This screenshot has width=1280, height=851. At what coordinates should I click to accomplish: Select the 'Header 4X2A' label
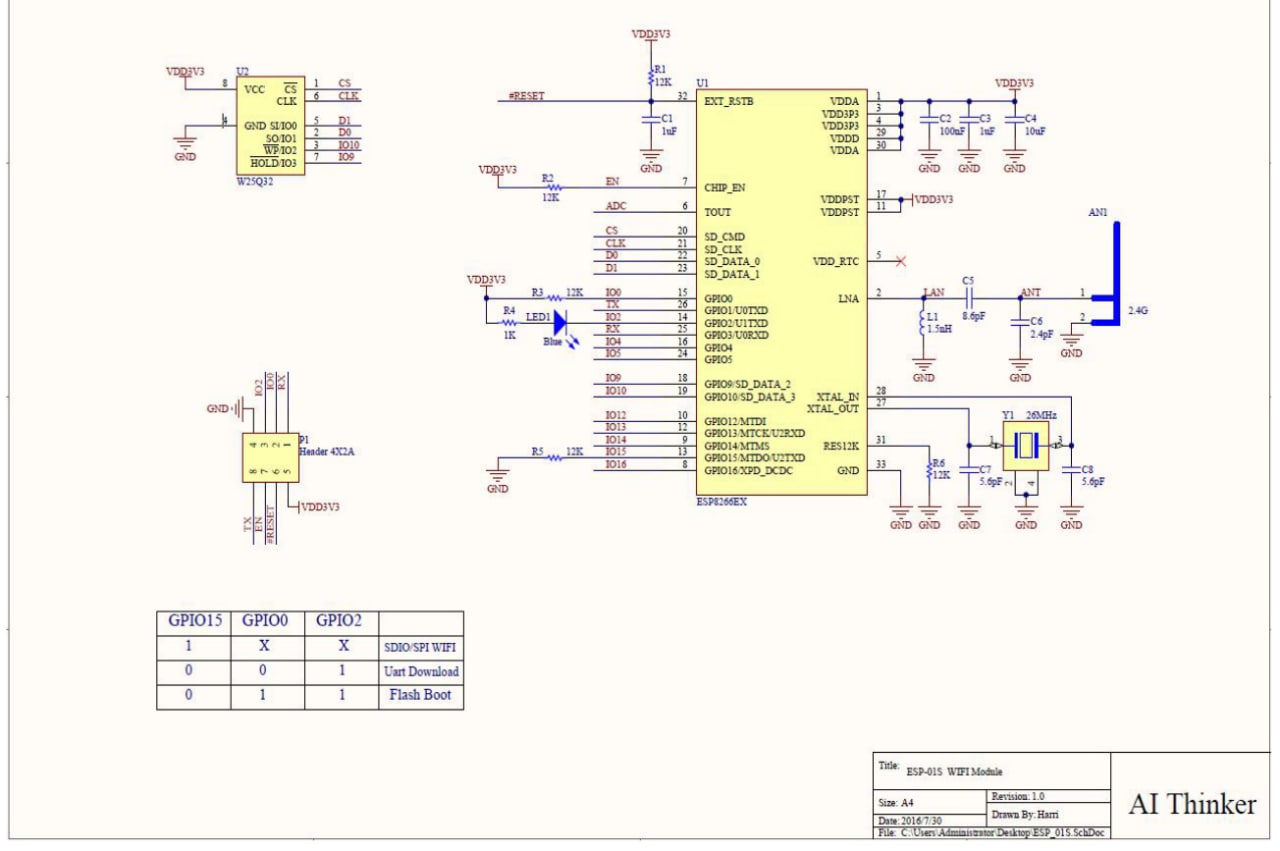[327, 451]
